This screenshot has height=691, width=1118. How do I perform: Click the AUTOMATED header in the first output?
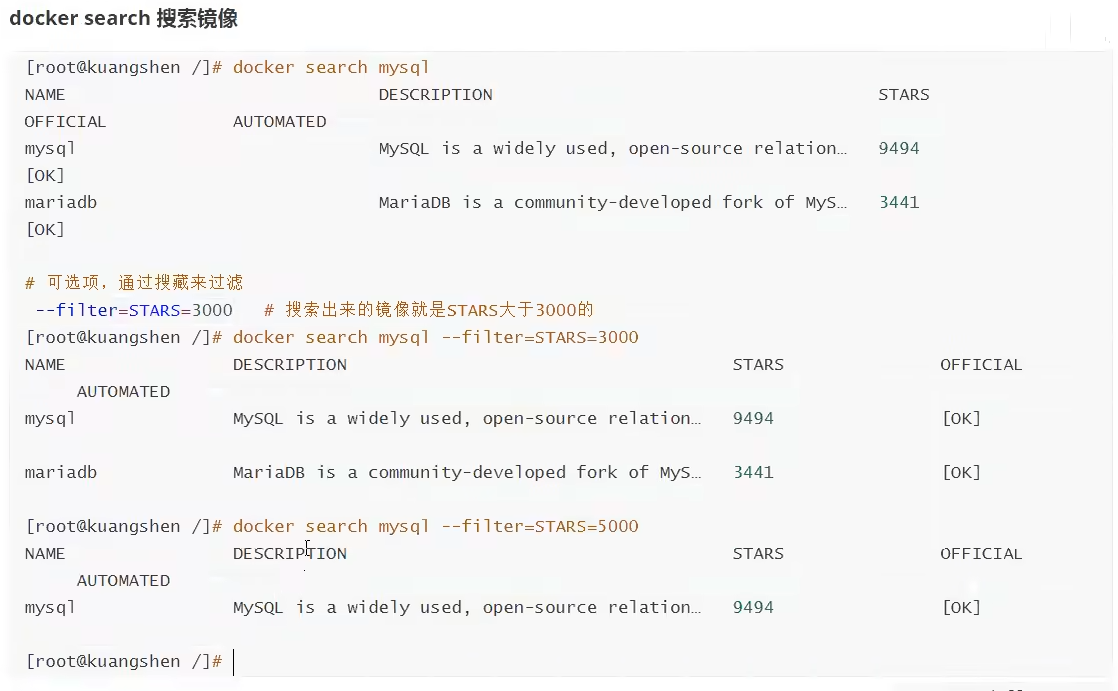pos(279,122)
